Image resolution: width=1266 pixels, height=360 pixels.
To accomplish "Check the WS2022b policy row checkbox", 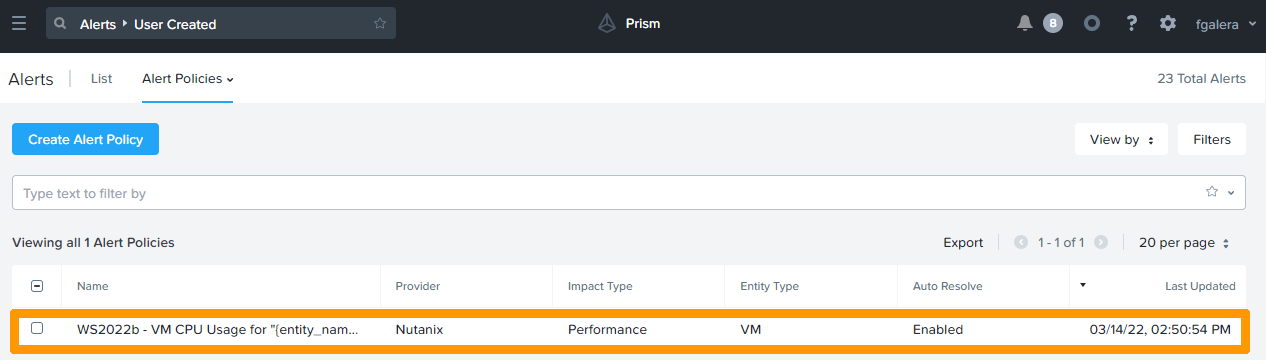I will pos(37,328).
